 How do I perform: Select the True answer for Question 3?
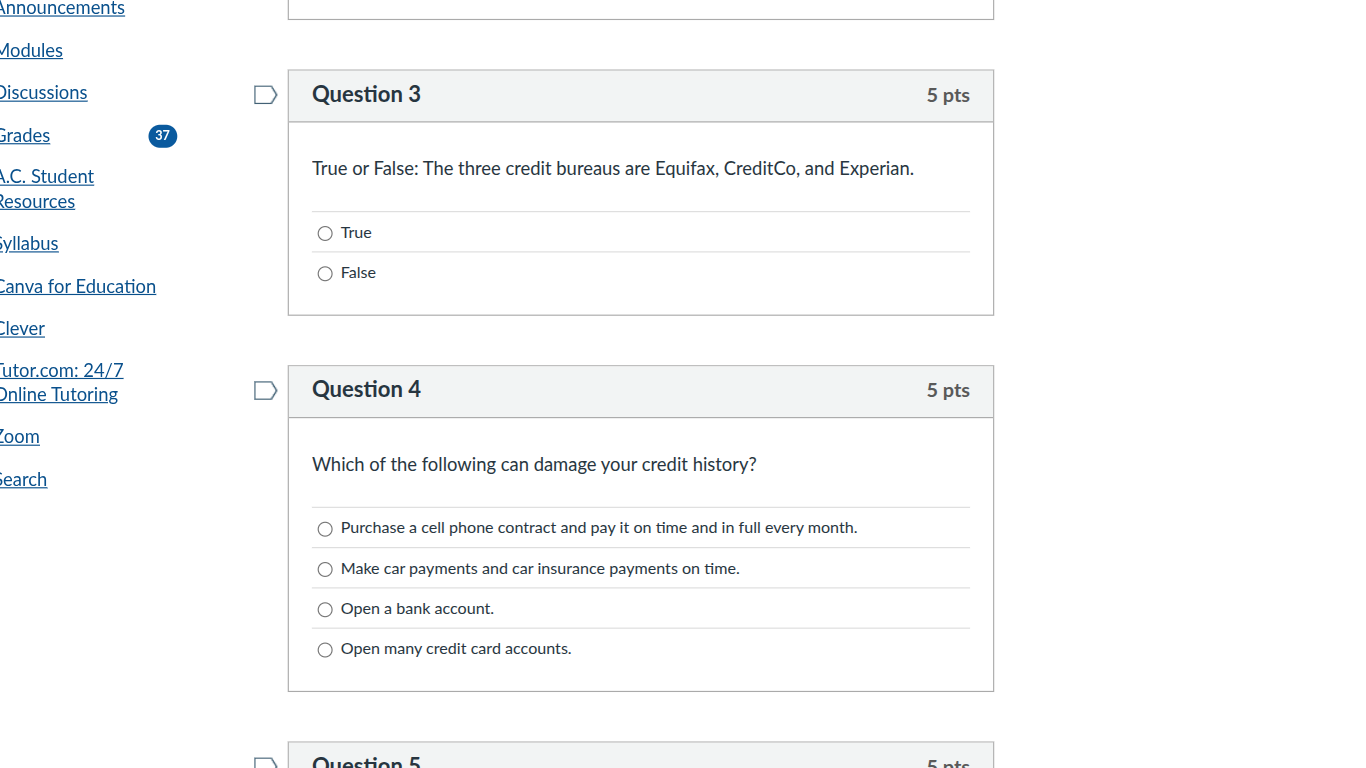325,232
